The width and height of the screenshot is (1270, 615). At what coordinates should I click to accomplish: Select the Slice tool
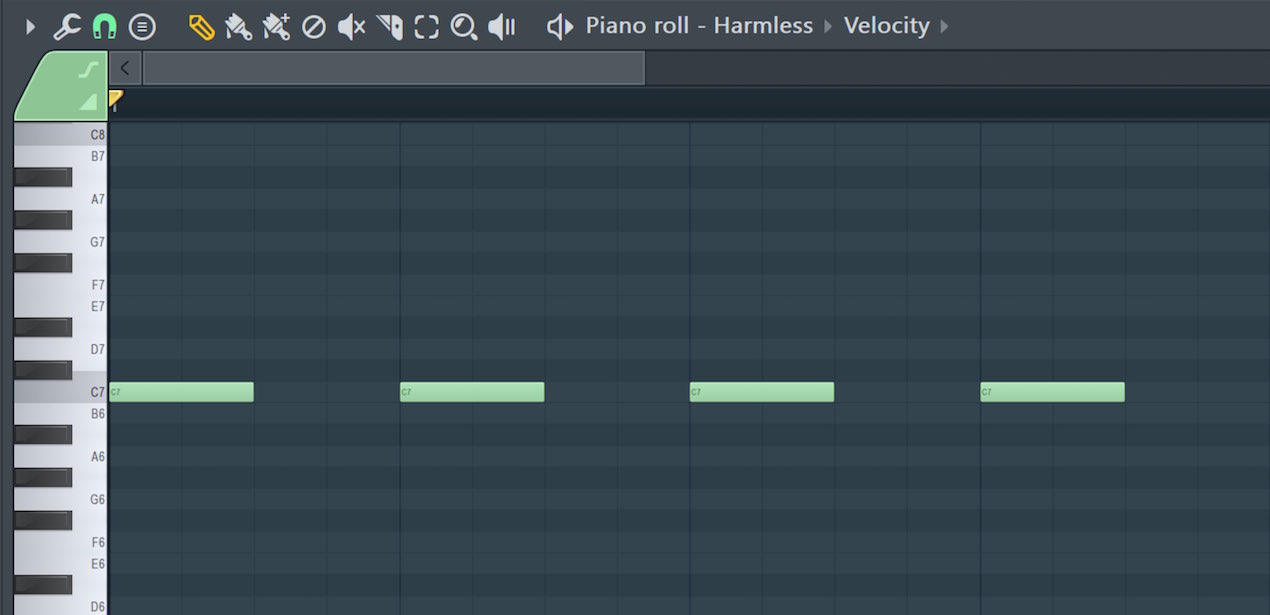pyautogui.click(x=390, y=27)
